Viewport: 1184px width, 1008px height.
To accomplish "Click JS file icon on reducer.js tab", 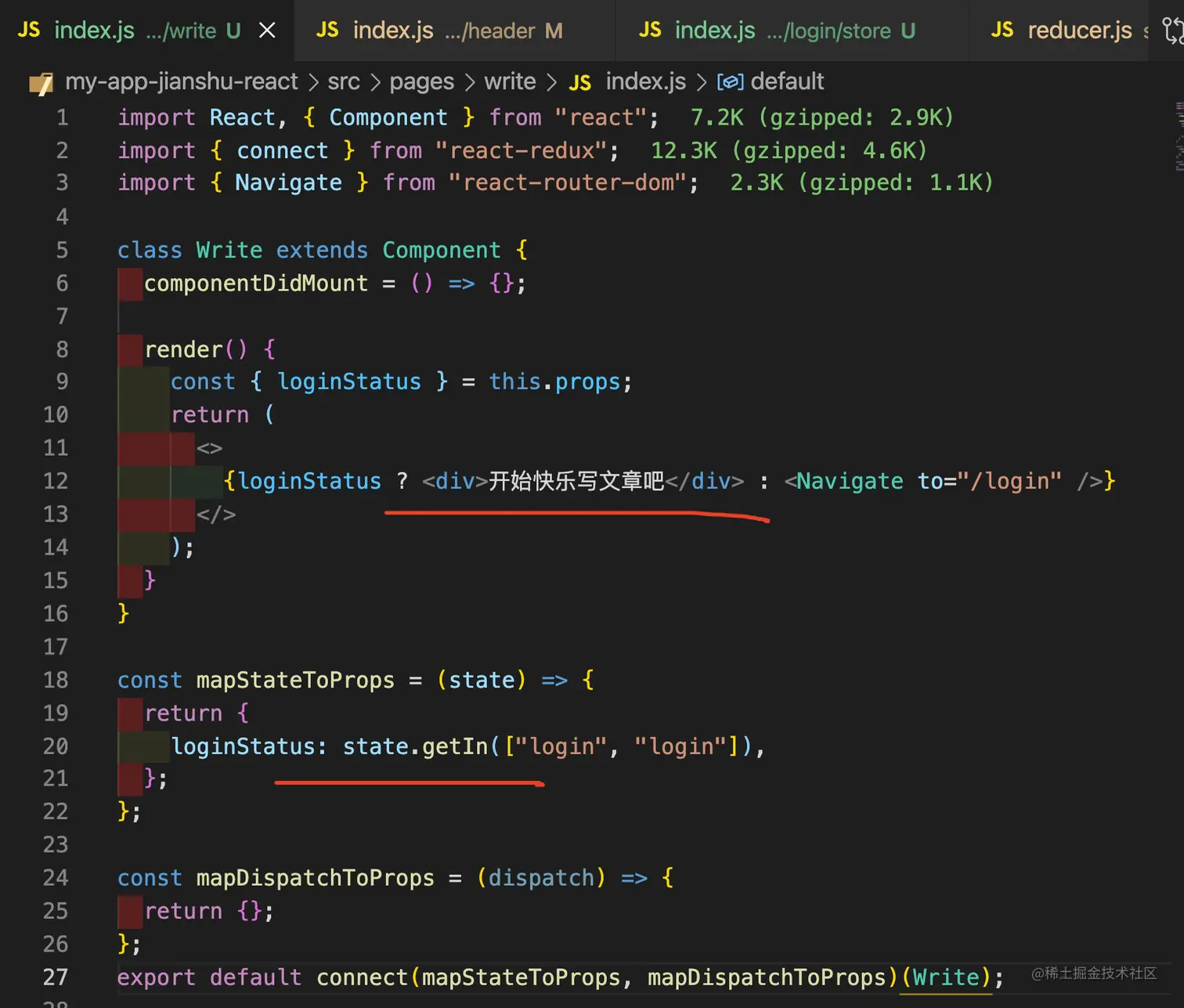I will tap(1002, 31).
